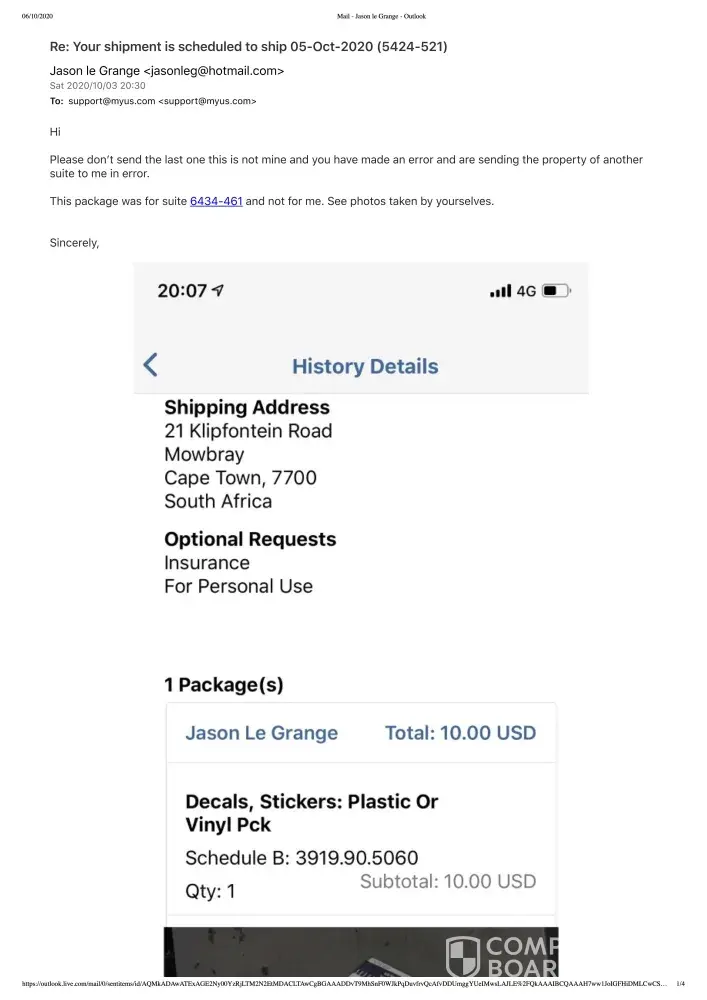Click the Decals, Stickers item name
The image size is (707, 1000).
pyautogui.click(x=312, y=813)
